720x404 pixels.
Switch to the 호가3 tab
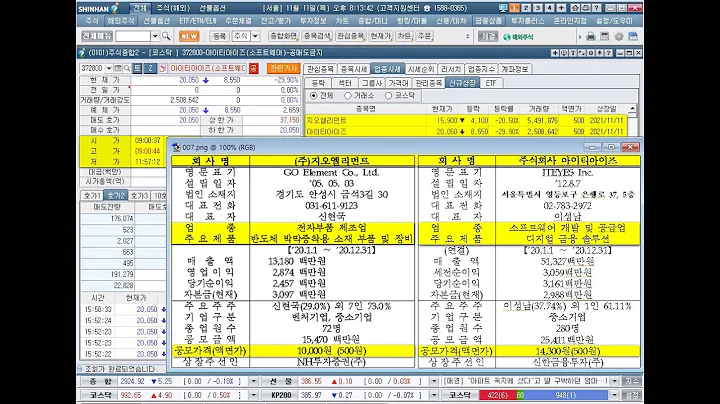pos(139,196)
